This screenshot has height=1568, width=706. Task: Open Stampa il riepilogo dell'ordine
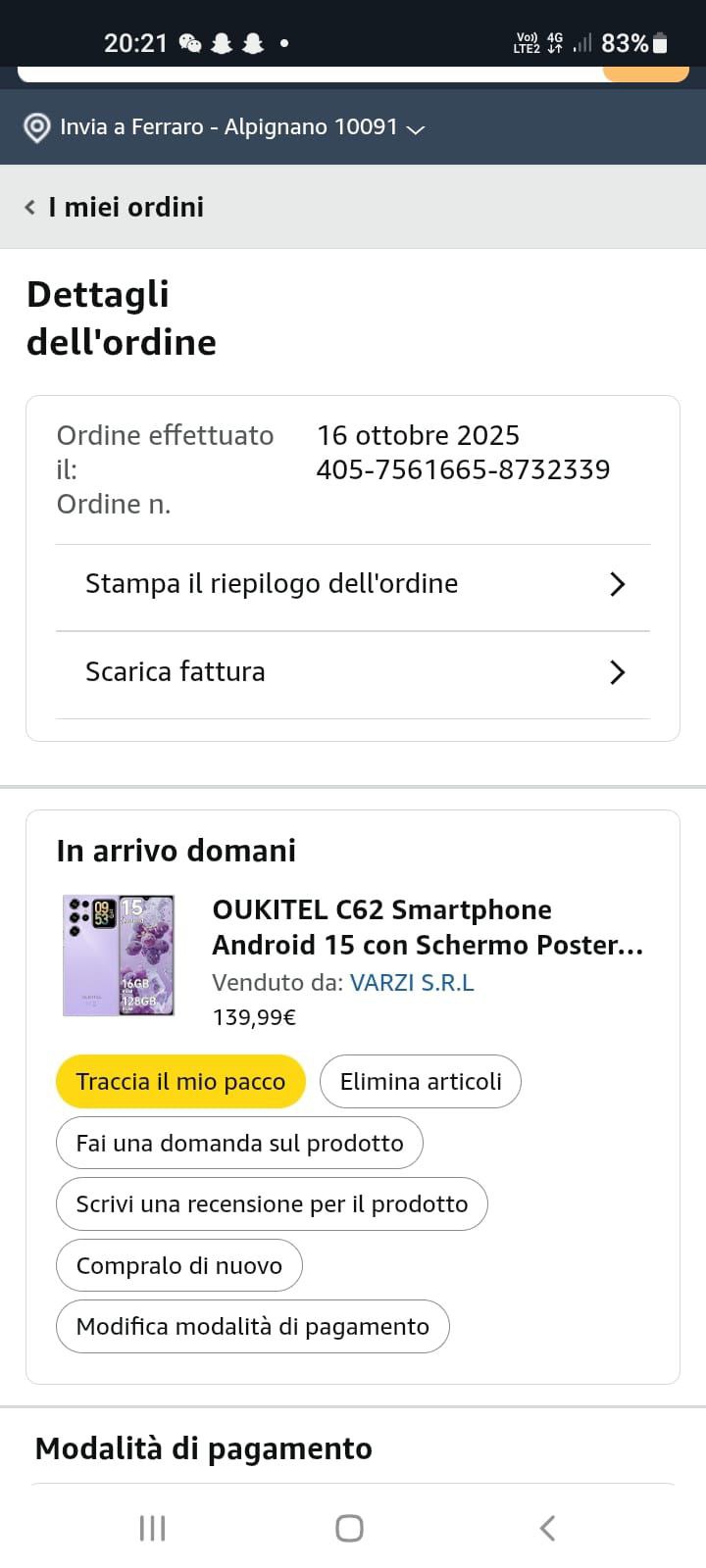click(272, 584)
